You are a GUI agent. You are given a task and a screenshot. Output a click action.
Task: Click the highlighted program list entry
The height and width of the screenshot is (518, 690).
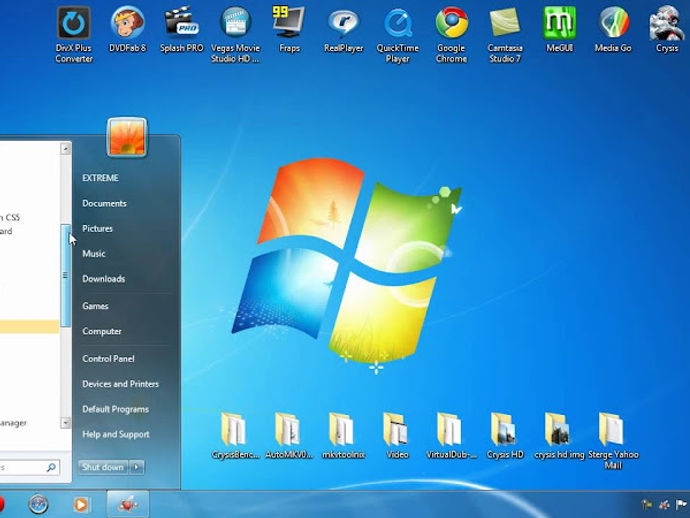pyautogui.click(x=29, y=327)
